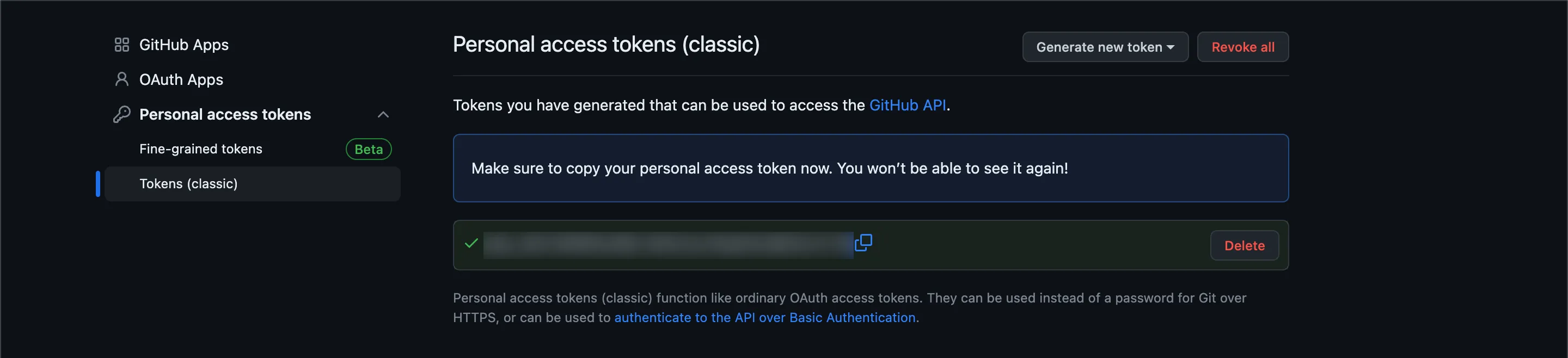Delete the newly generated token
This screenshot has width=1568, height=358.
(1244, 245)
